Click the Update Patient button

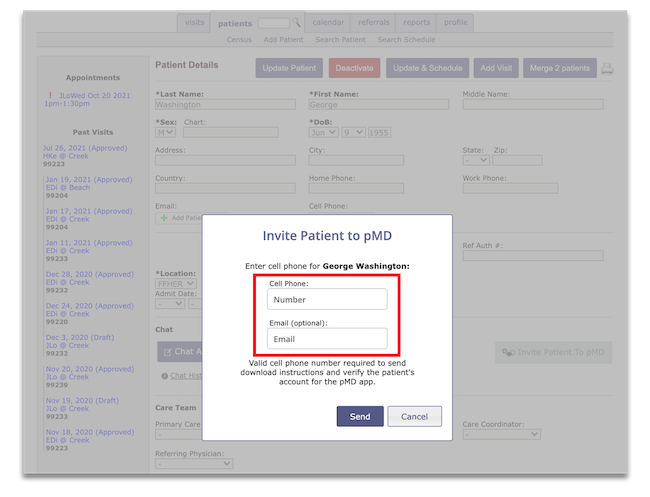[x=289, y=68]
